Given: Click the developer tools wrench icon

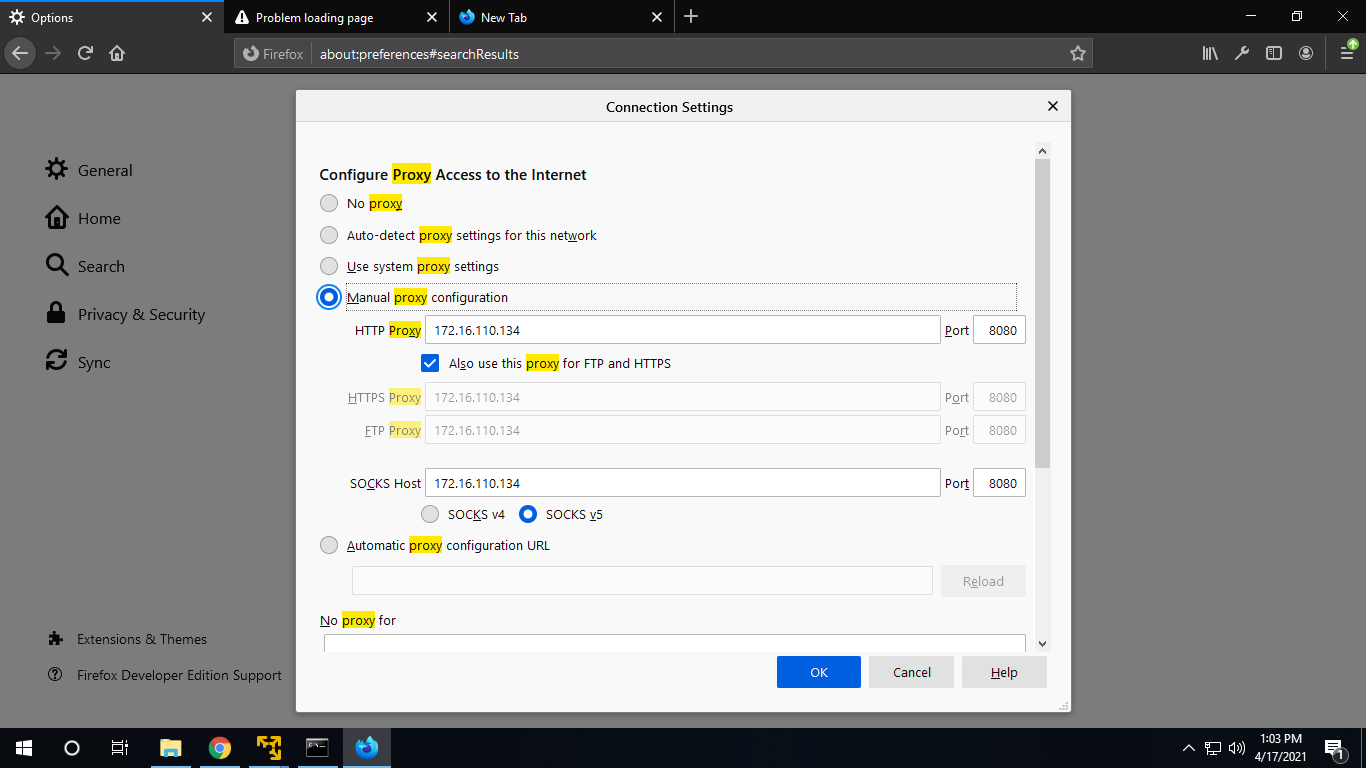Looking at the screenshot, I should point(1242,54).
